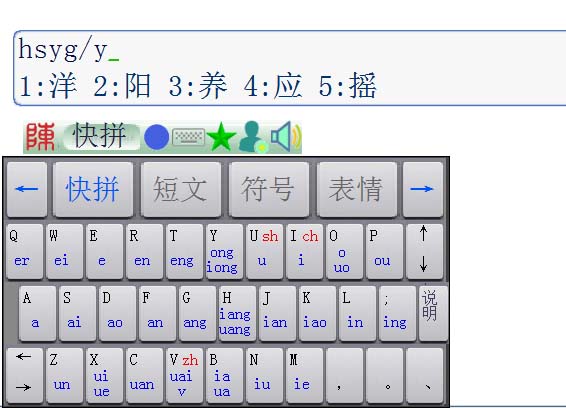Toggle the speaker sound icon

[286, 136]
